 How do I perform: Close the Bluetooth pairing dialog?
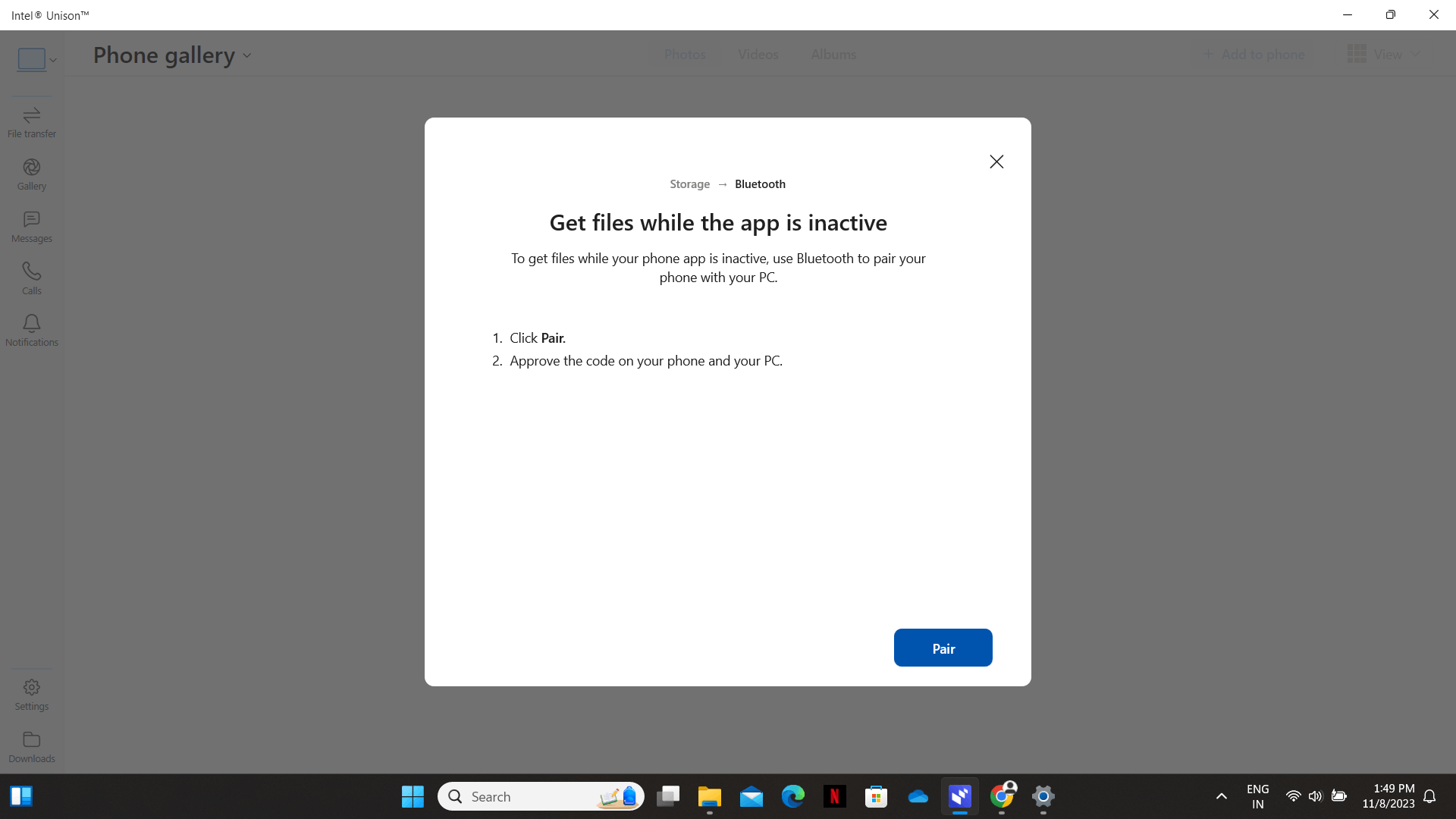pyautogui.click(x=996, y=162)
